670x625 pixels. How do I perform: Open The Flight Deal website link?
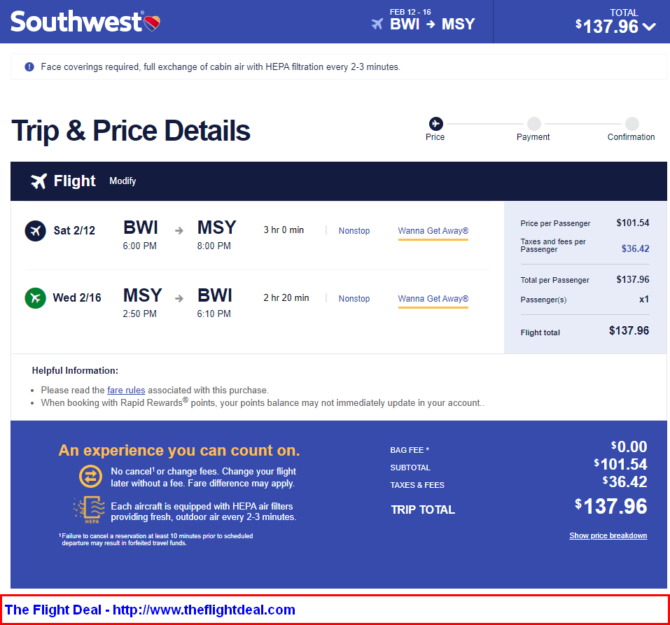click(150, 610)
